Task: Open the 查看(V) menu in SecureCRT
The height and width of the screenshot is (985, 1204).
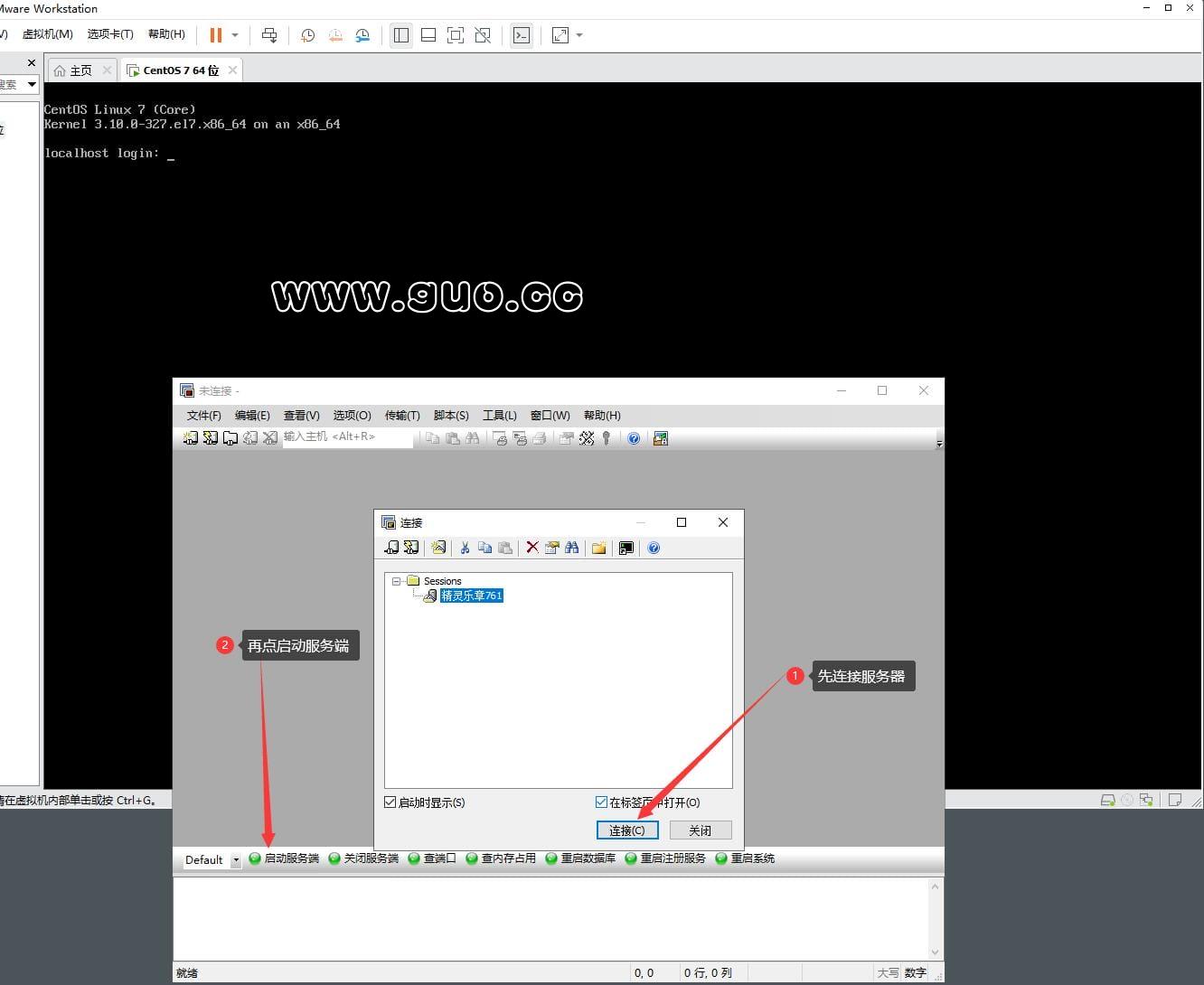Action: pos(301,415)
